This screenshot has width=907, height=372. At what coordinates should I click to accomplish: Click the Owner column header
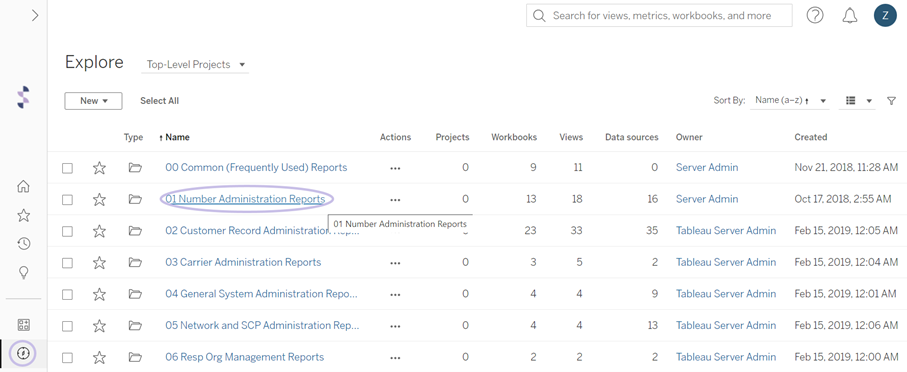click(689, 137)
